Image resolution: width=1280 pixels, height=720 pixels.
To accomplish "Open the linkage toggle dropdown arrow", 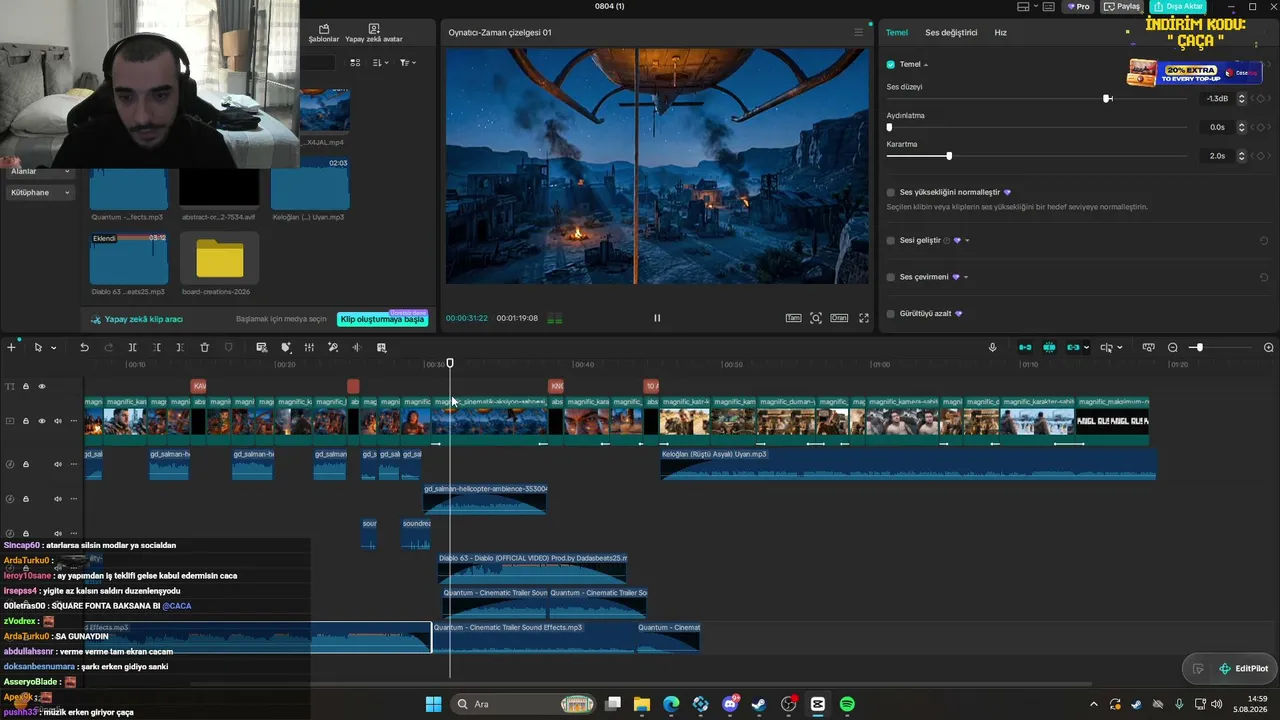I will [x=1087, y=348].
